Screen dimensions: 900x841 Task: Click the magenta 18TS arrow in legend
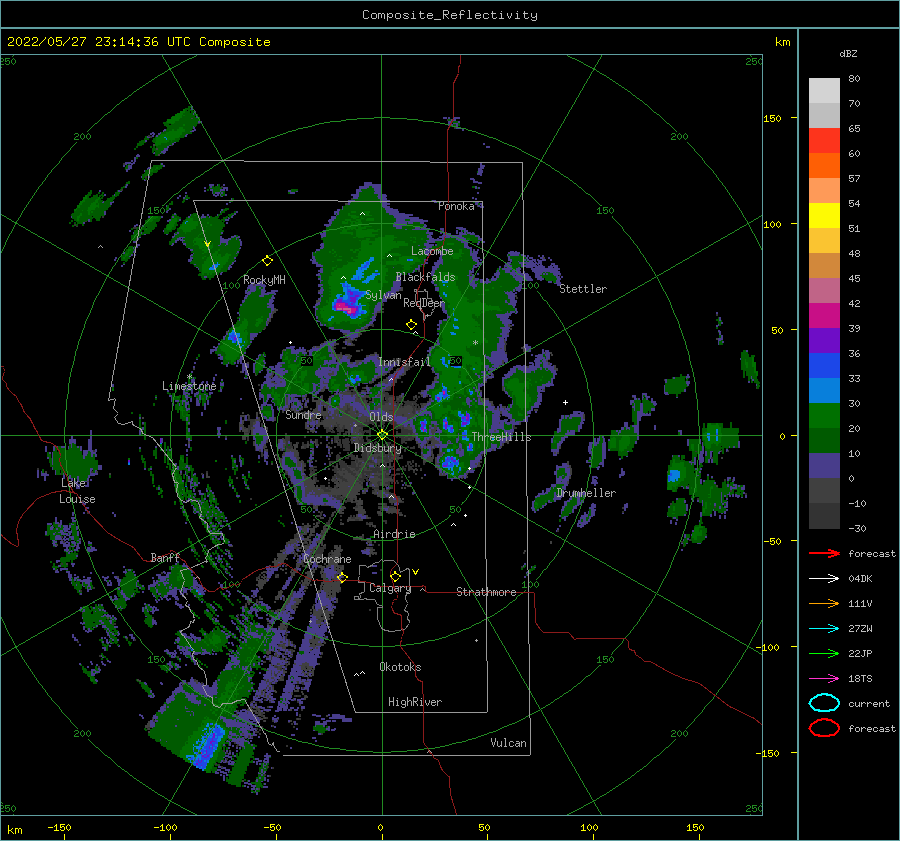tap(824, 679)
